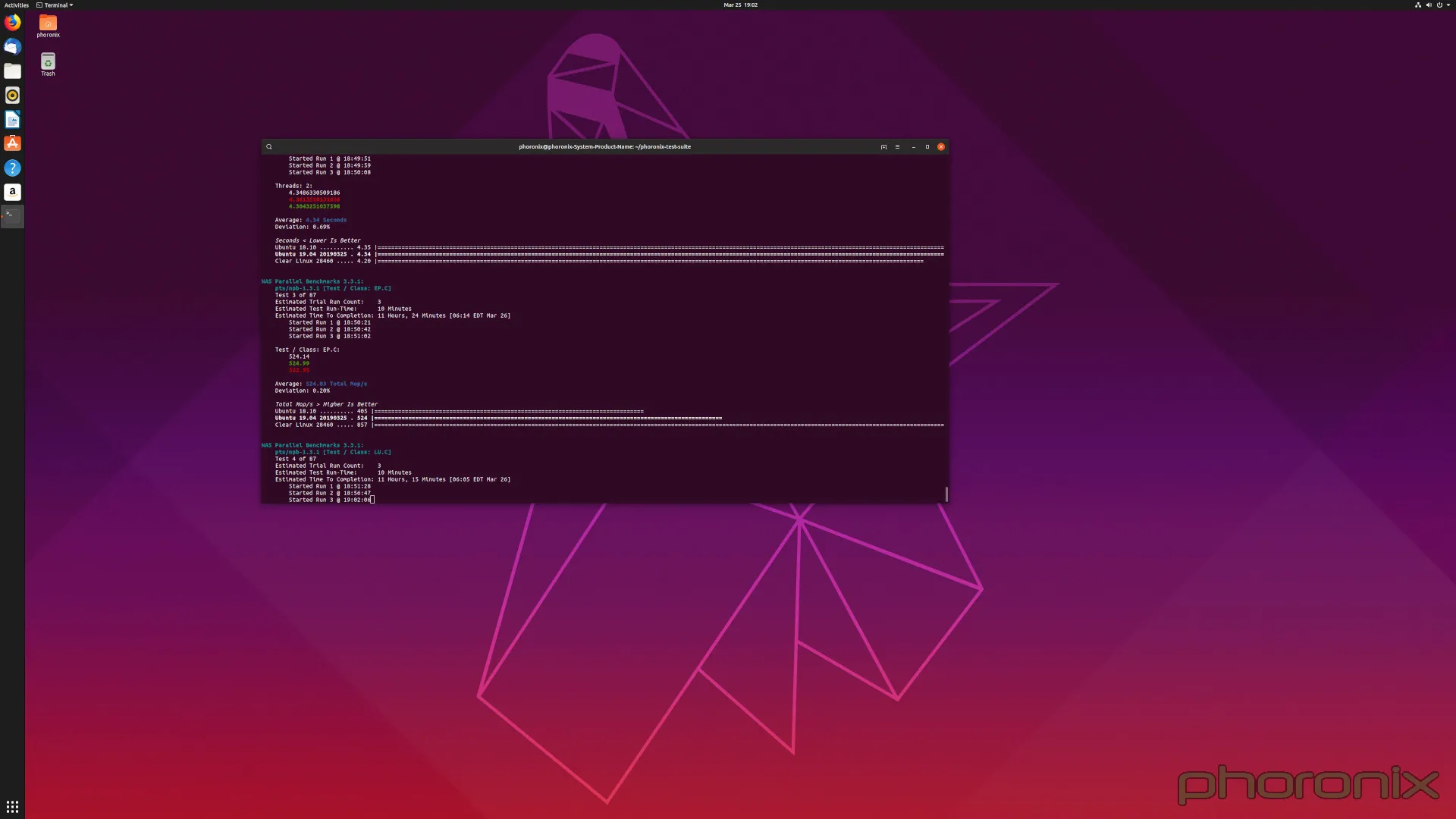This screenshot has width=1456, height=819.
Task: Open the clock showing Mar 25 19:02
Action: (x=740, y=5)
